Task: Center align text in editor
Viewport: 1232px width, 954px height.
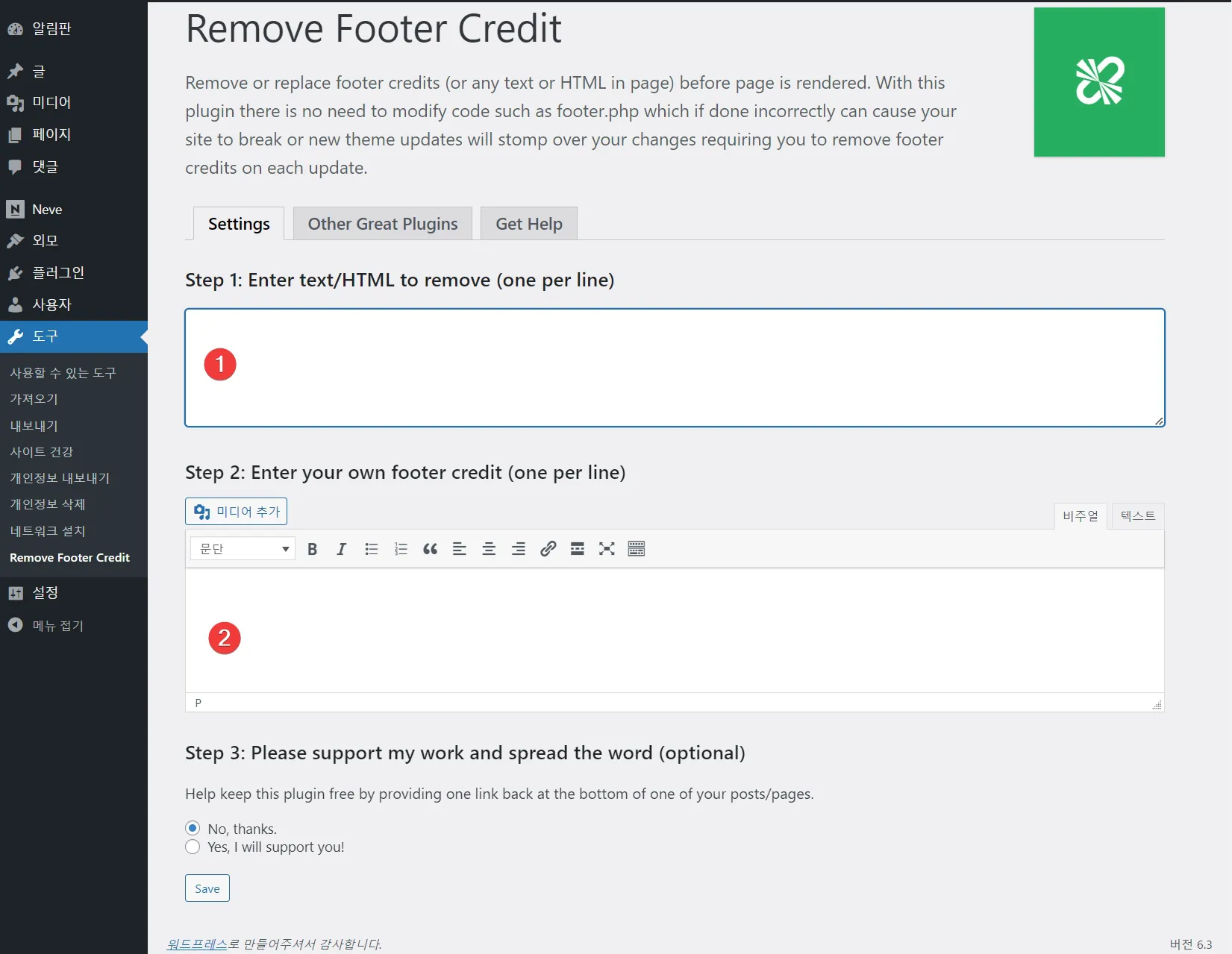Action: [x=489, y=549]
